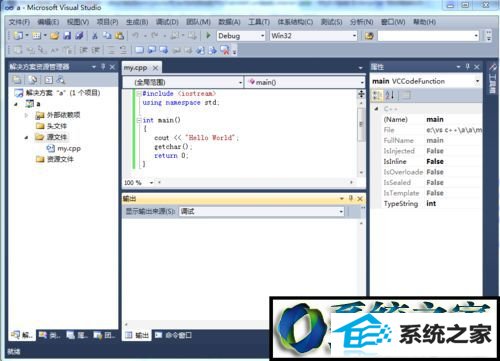Click the New Project toolbar icon
Viewport: 500px width, 361px height.
click(18, 36)
